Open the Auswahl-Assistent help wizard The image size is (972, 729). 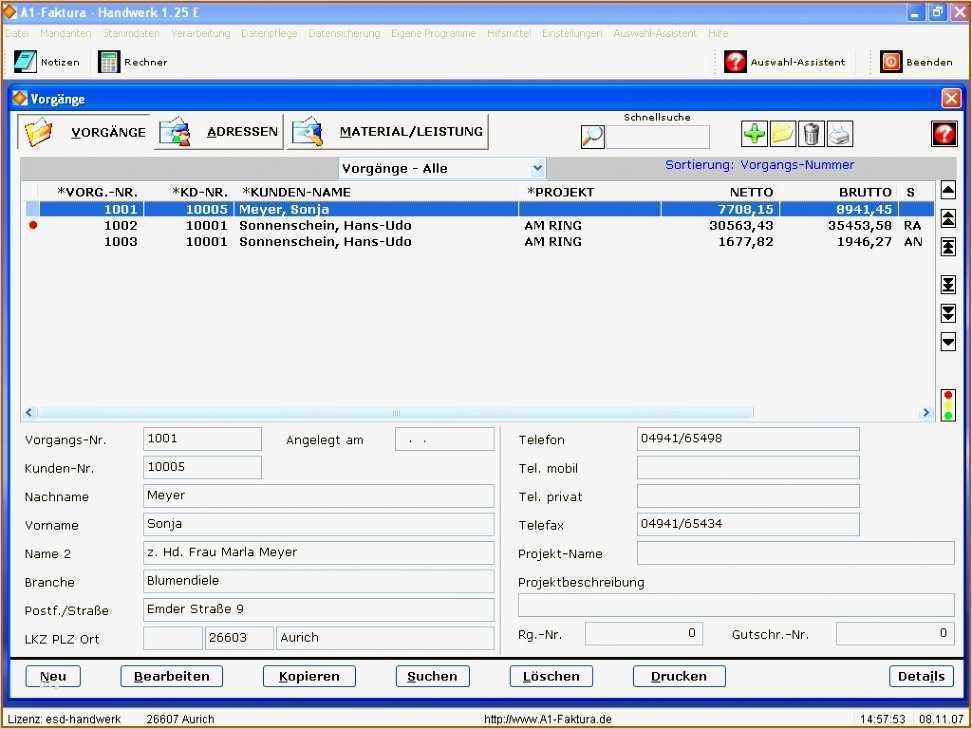pos(784,62)
